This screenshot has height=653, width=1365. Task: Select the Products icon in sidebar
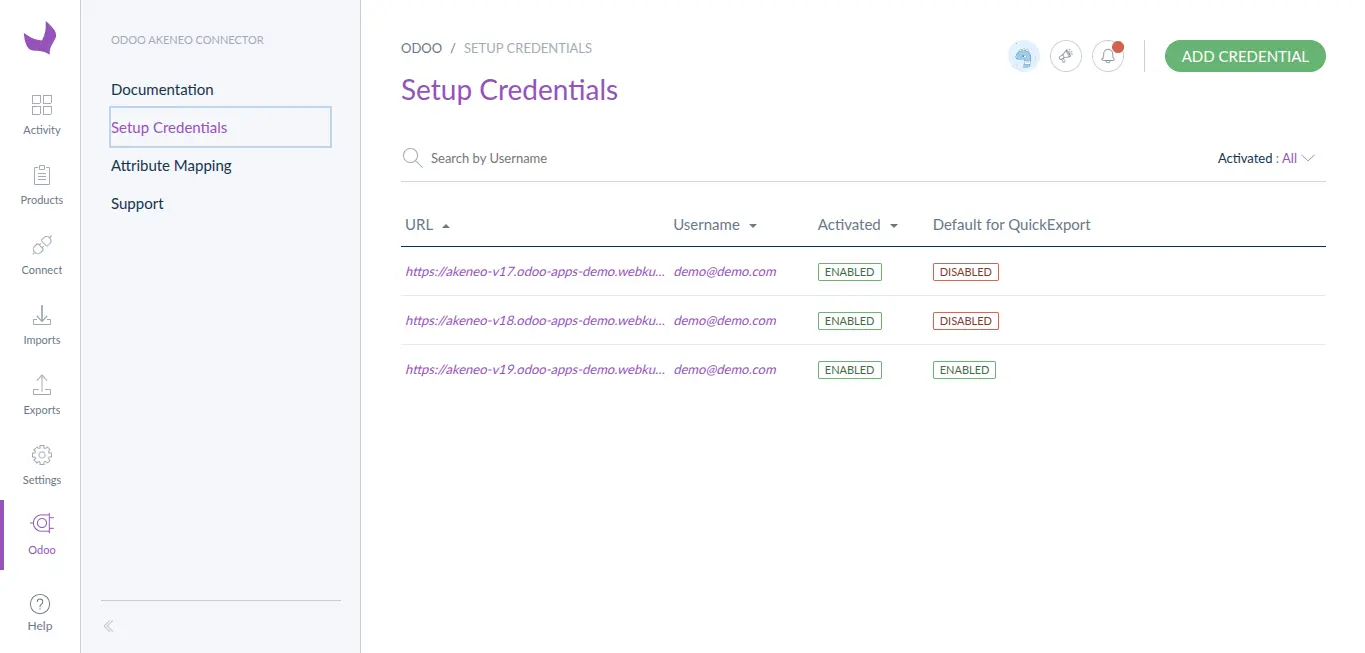pyautogui.click(x=41, y=184)
